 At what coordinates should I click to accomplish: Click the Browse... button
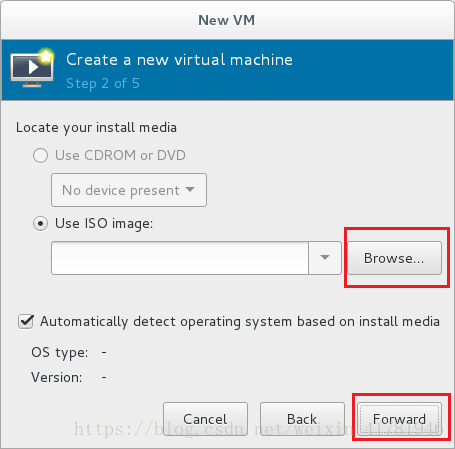coord(394,258)
